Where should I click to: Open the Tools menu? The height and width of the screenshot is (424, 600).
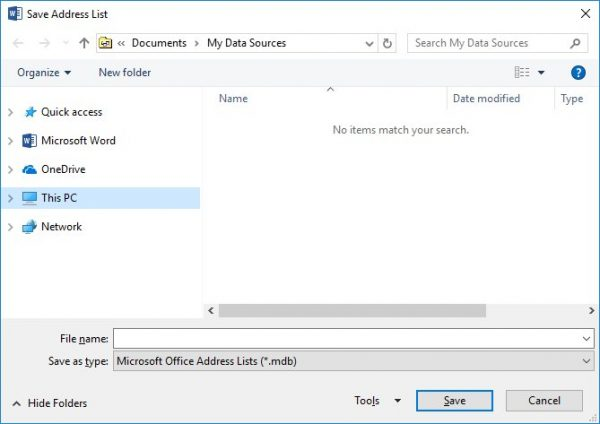pyautogui.click(x=377, y=400)
